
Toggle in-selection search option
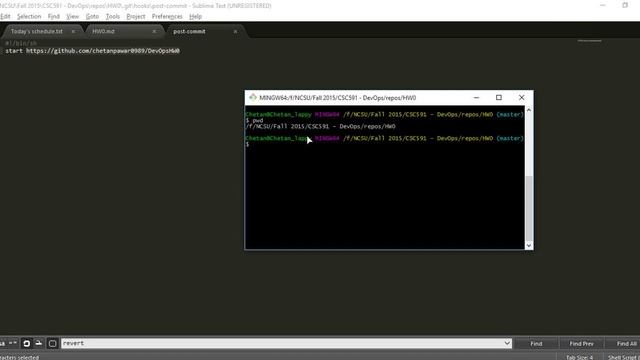(39, 343)
